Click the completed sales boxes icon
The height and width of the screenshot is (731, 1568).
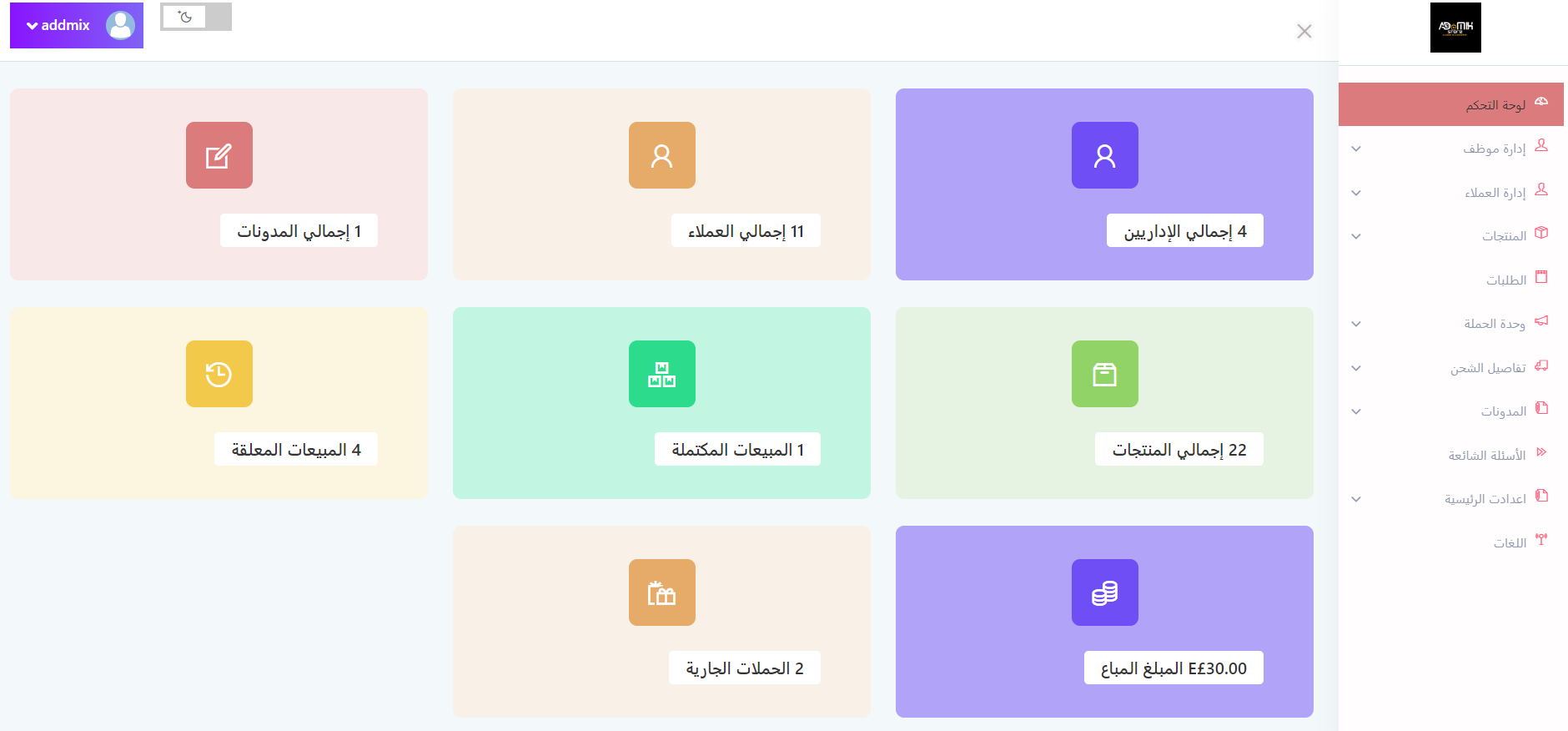tap(661, 374)
